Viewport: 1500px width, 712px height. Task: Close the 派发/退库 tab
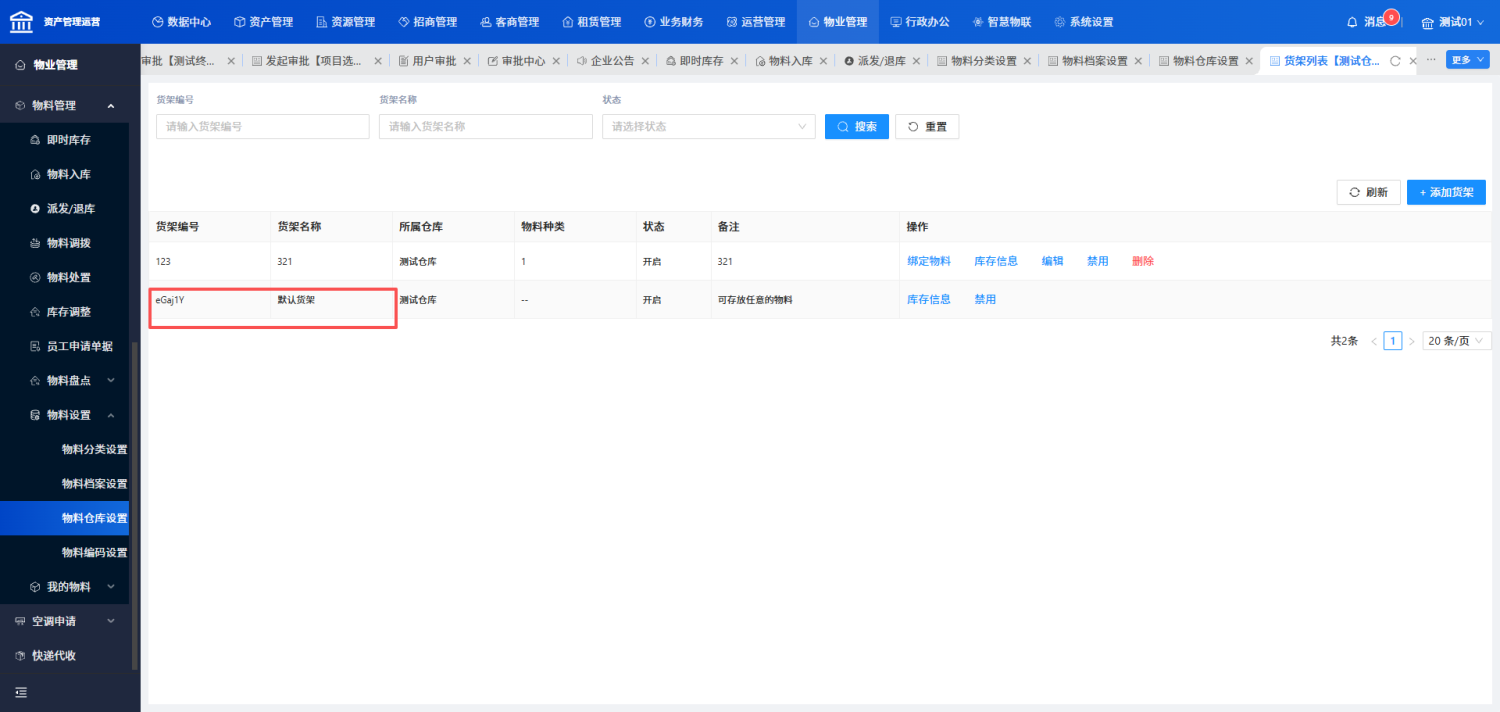click(916, 61)
